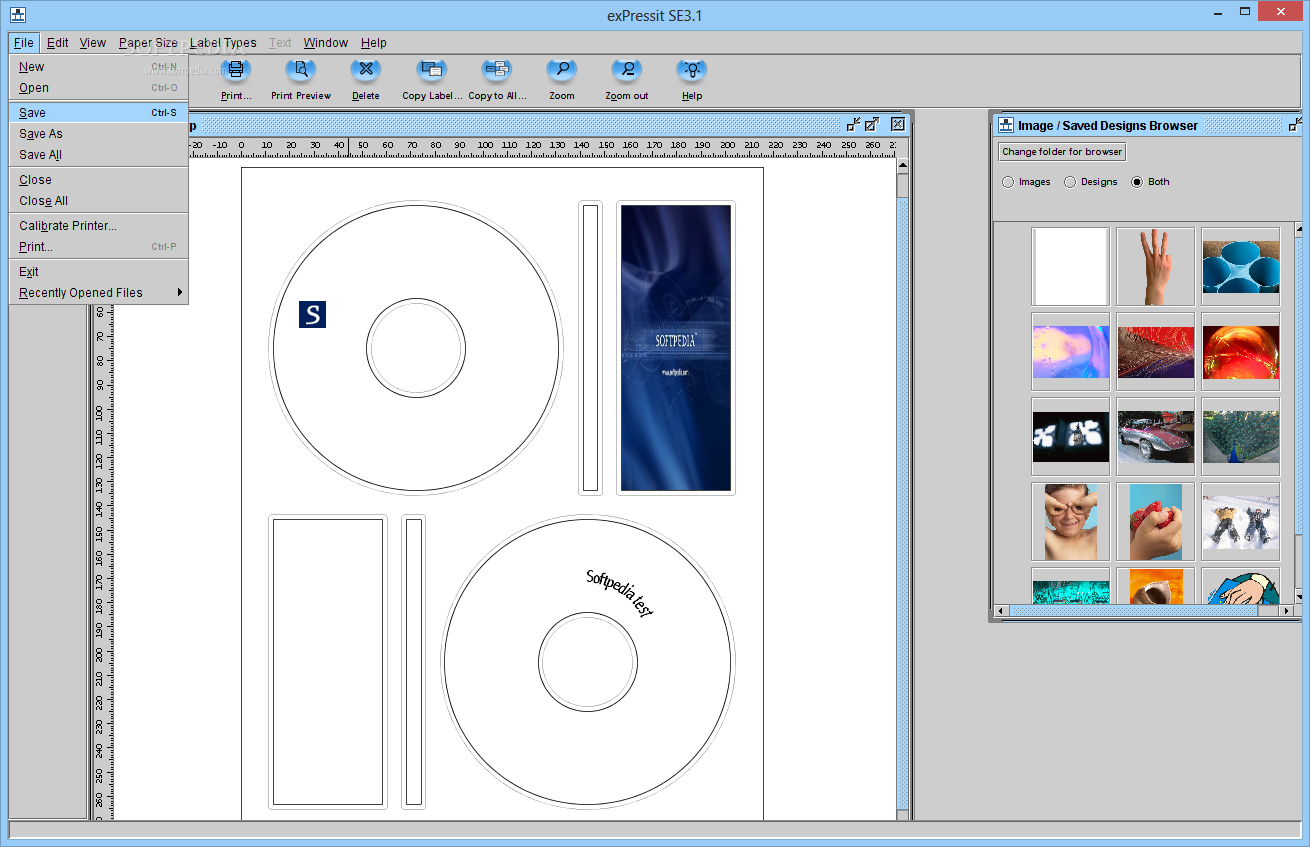This screenshot has height=847, width=1310.
Task: Choose Save All from the File menu
Action: [x=99, y=155]
